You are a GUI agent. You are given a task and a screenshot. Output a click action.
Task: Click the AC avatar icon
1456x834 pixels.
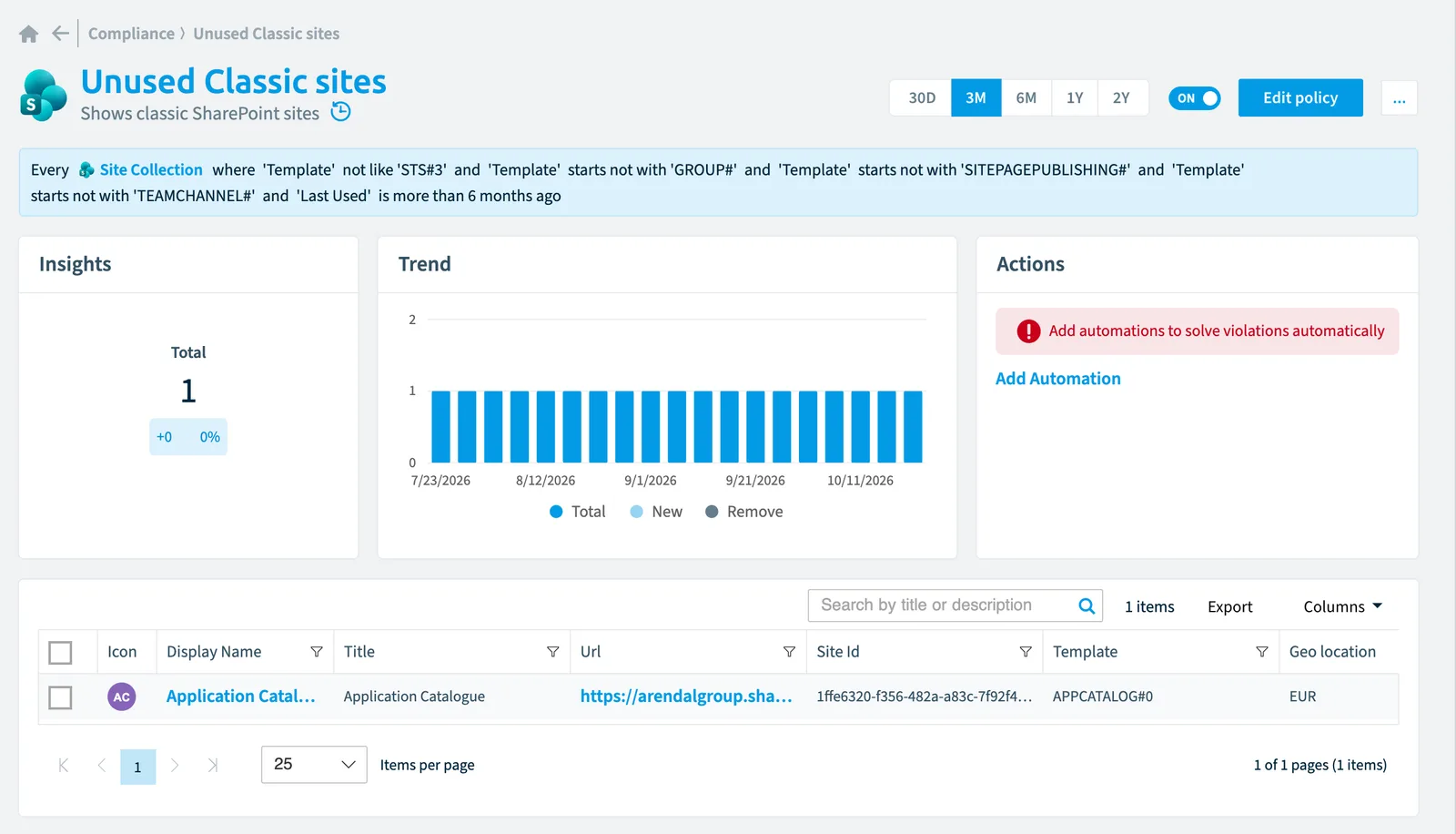(x=122, y=697)
